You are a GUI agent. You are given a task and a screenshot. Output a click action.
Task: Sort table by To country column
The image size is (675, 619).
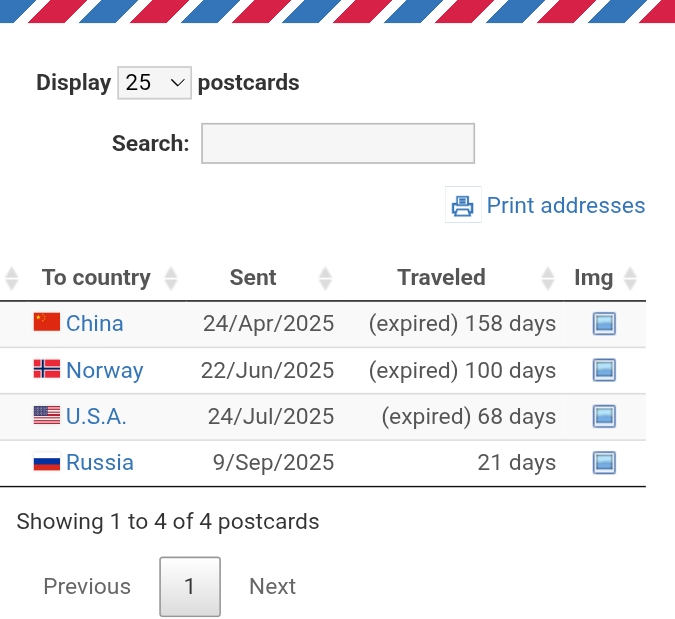pyautogui.click(x=96, y=278)
